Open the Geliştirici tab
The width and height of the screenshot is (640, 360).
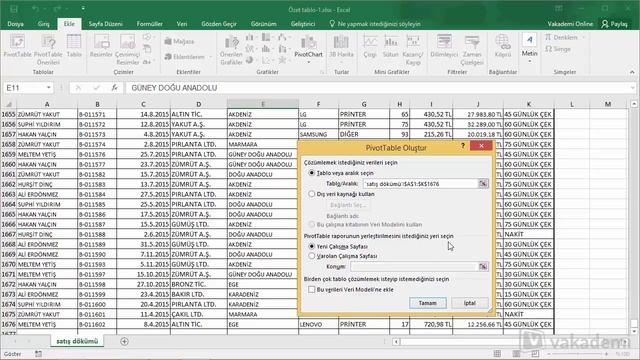303,24
